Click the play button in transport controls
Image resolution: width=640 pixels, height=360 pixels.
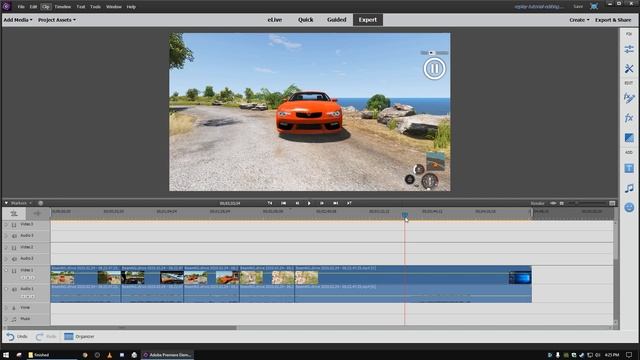(309, 203)
